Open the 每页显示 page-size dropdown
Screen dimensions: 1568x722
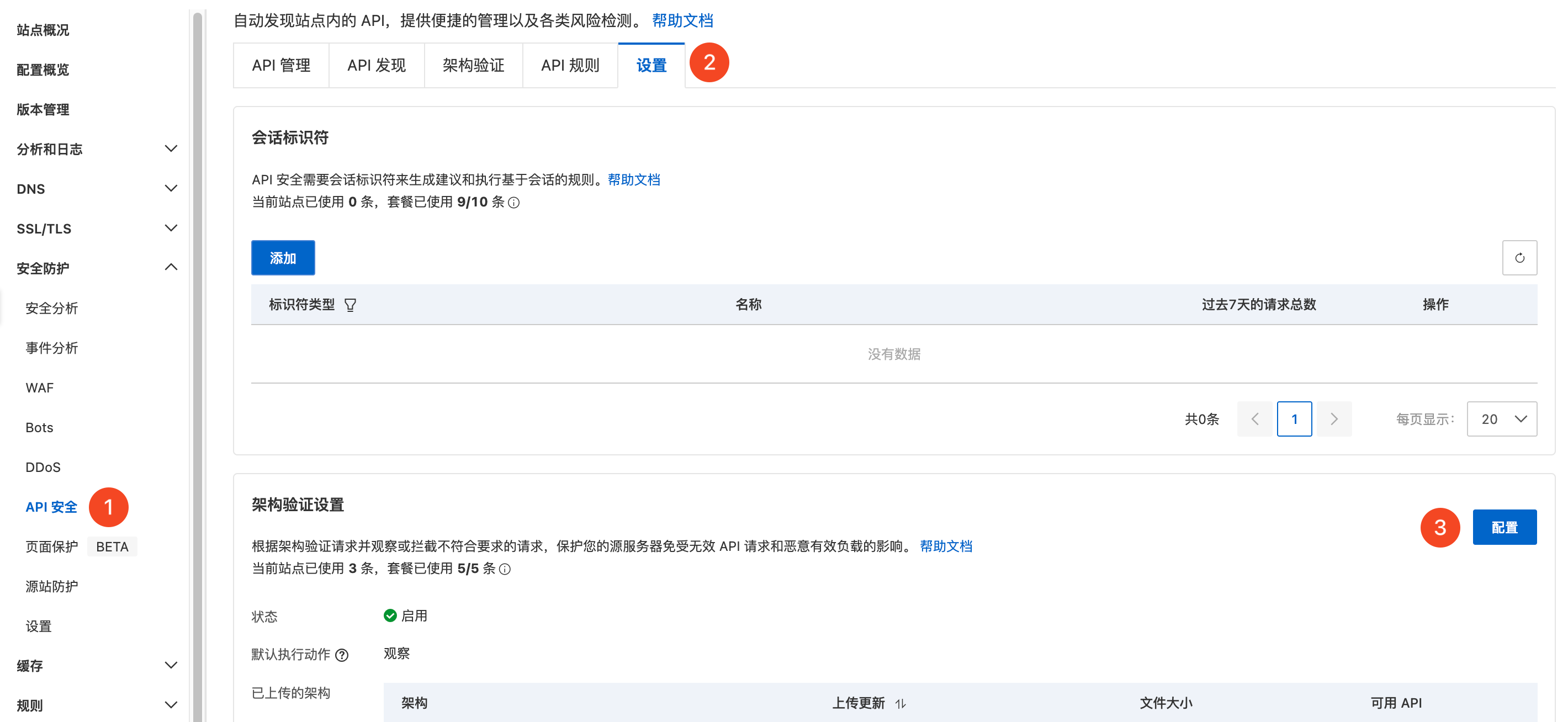click(1501, 419)
